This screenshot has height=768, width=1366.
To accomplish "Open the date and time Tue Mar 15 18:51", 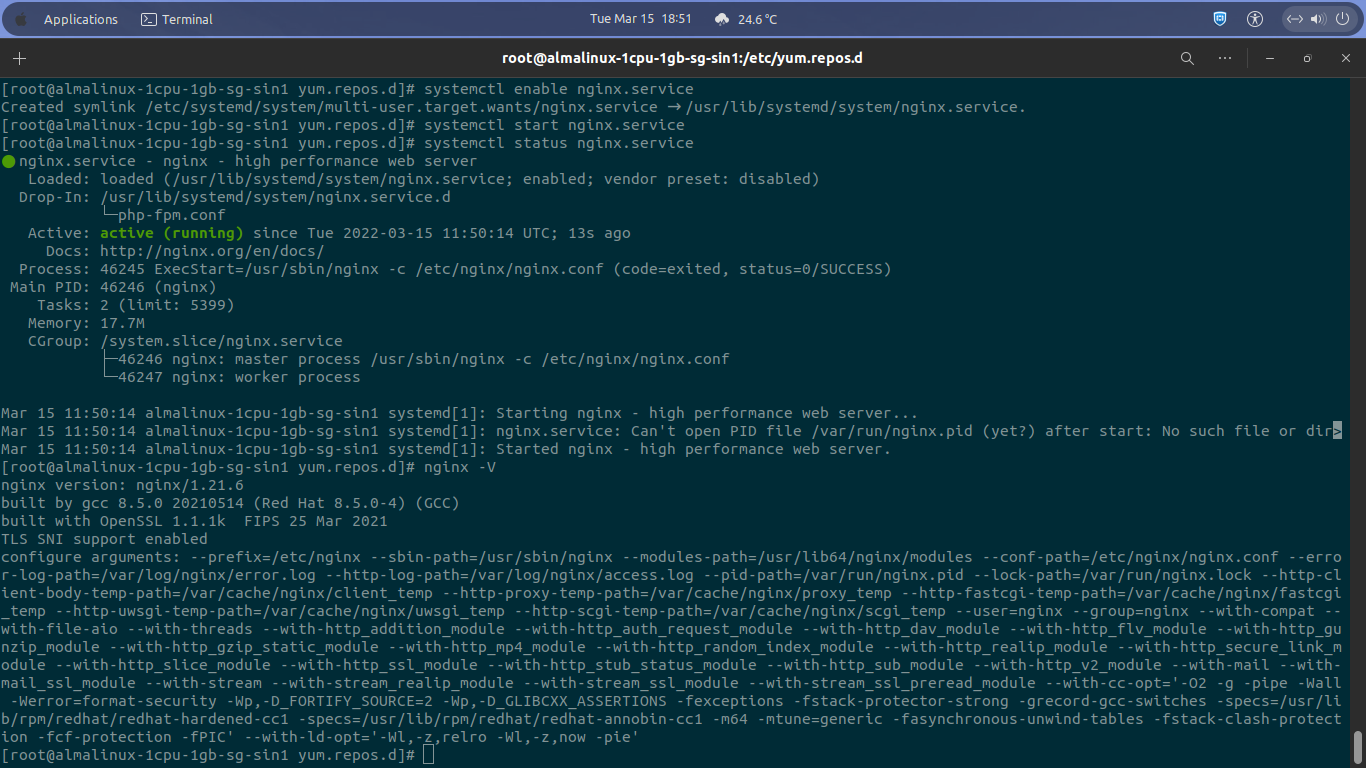I will pos(641,19).
